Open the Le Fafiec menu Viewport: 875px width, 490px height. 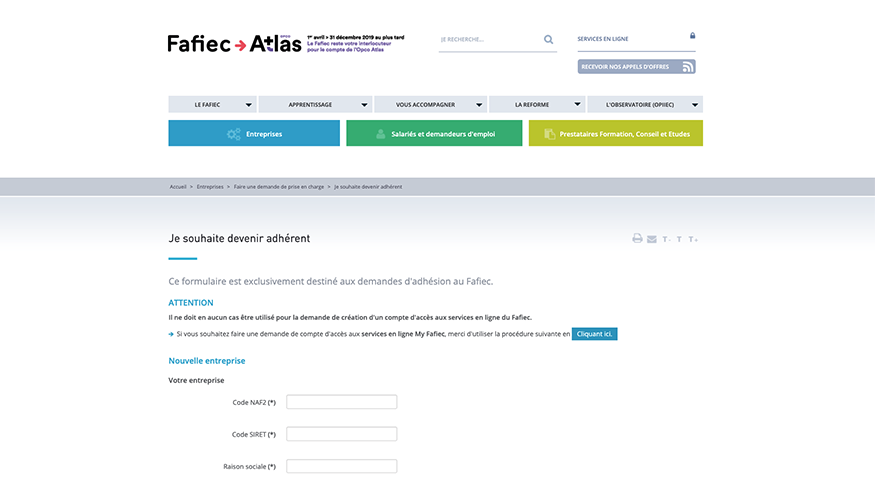pos(213,104)
